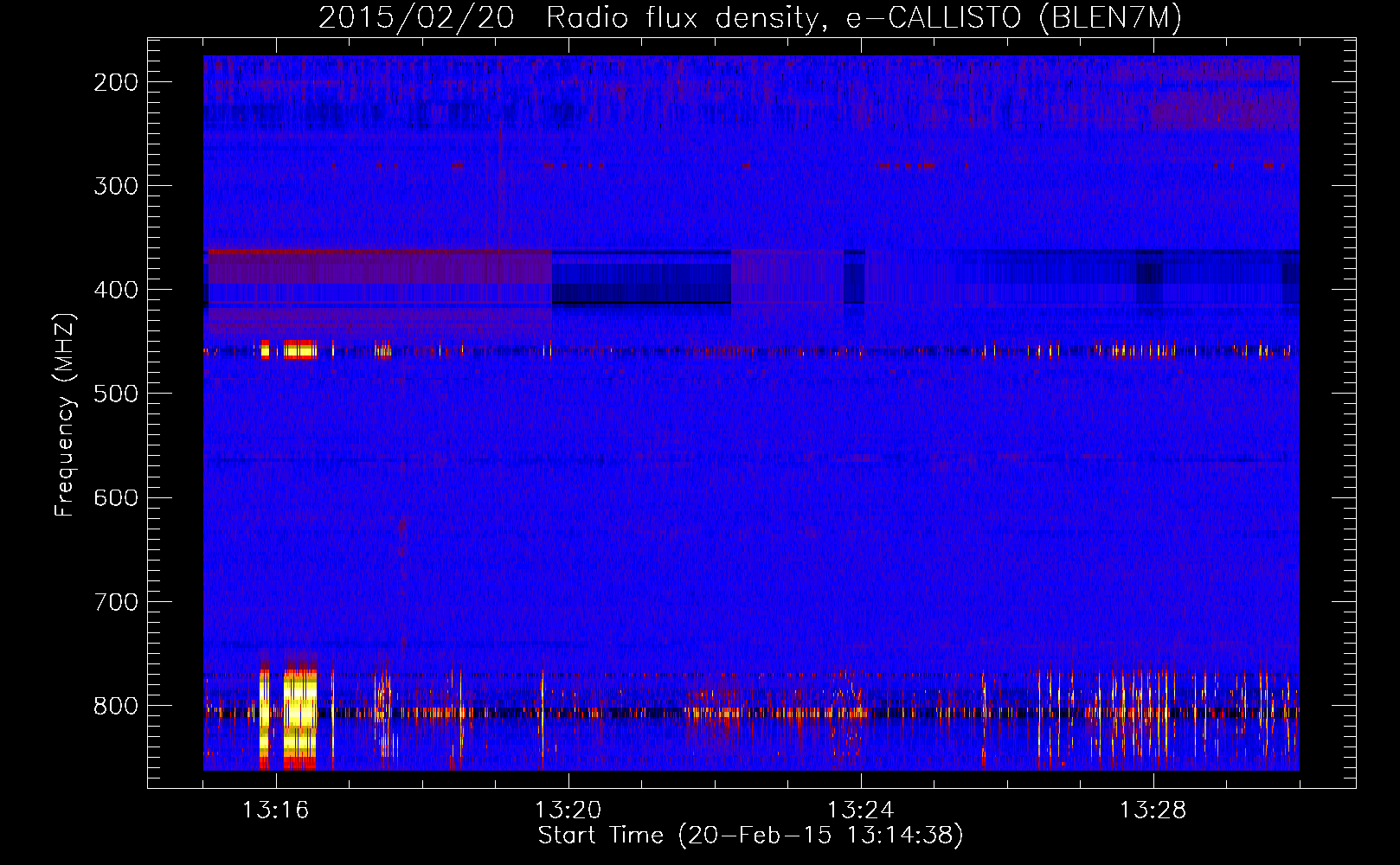This screenshot has width=1400, height=865.
Task: Click the 13:24 time tick label
Action: point(860,811)
